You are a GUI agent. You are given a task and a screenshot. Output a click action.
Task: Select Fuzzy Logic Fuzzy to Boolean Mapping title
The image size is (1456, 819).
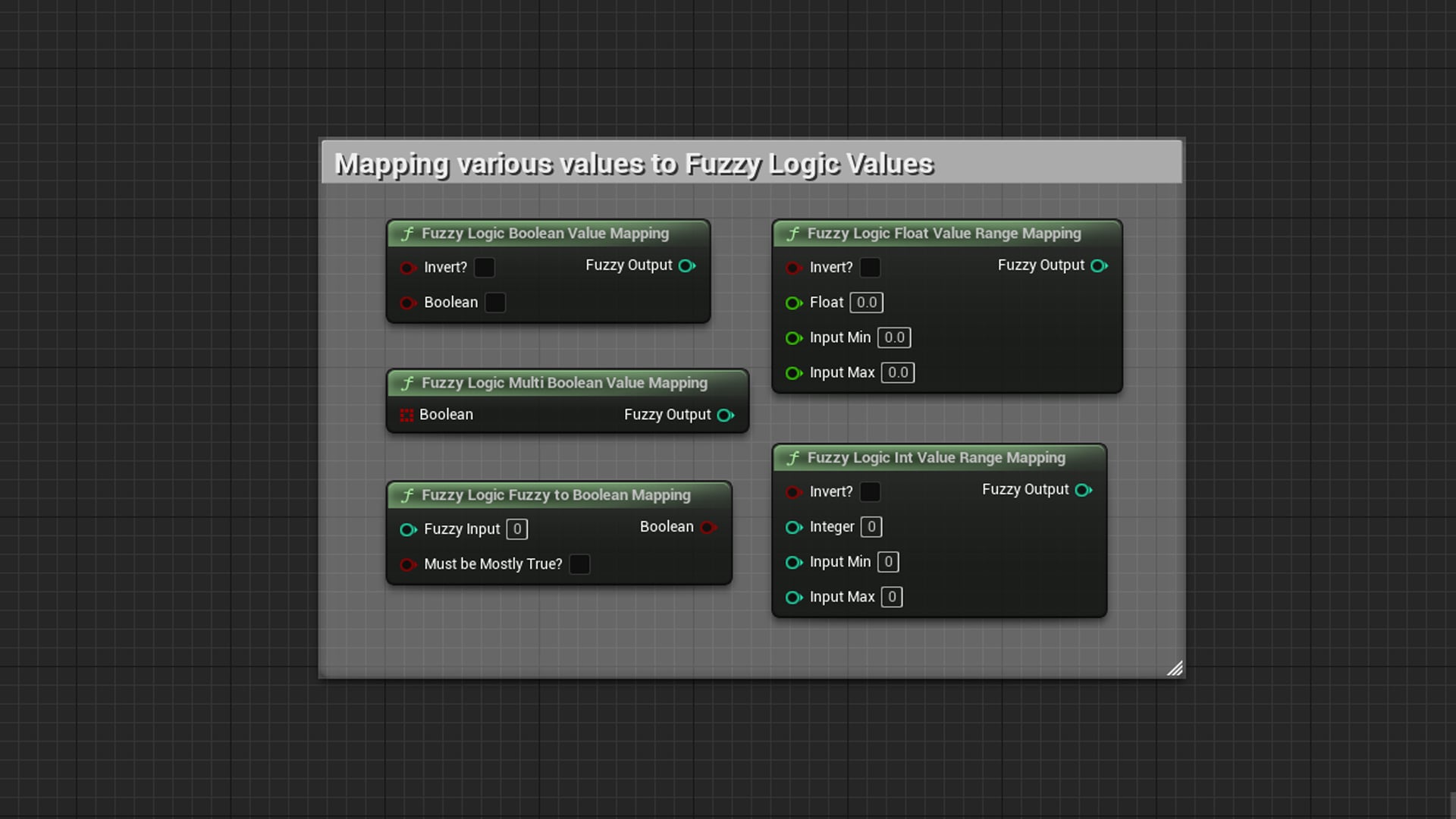[x=556, y=495]
